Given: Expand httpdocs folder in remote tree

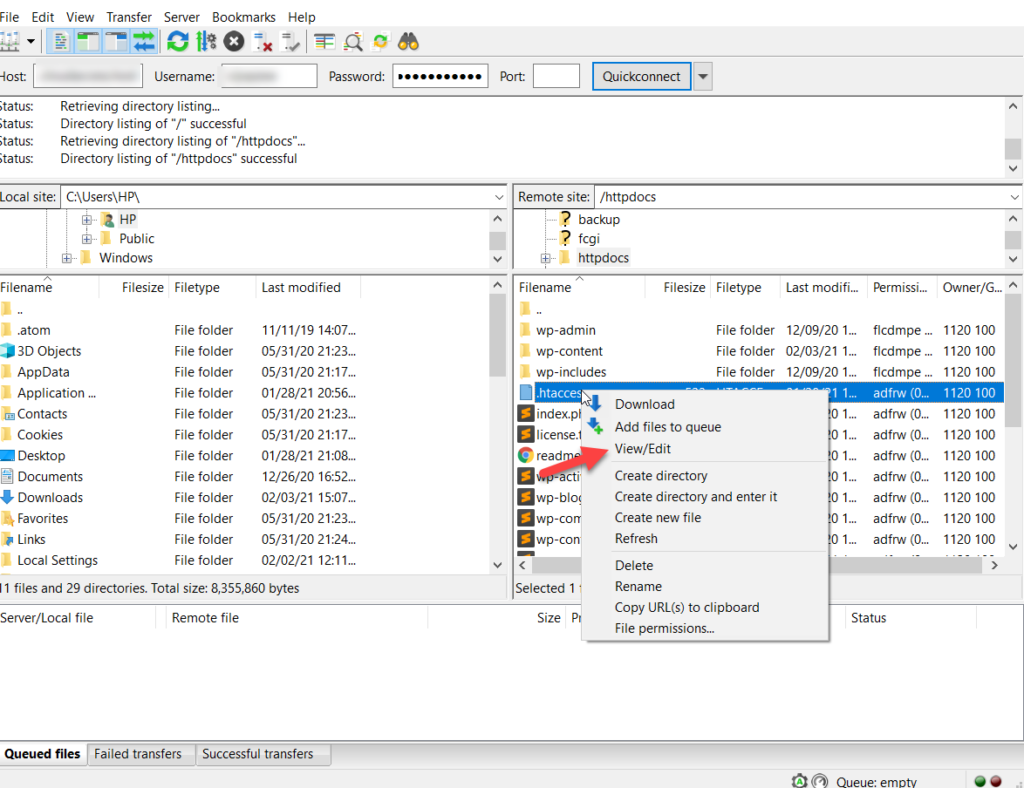Looking at the screenshot, I should (545, 259).
